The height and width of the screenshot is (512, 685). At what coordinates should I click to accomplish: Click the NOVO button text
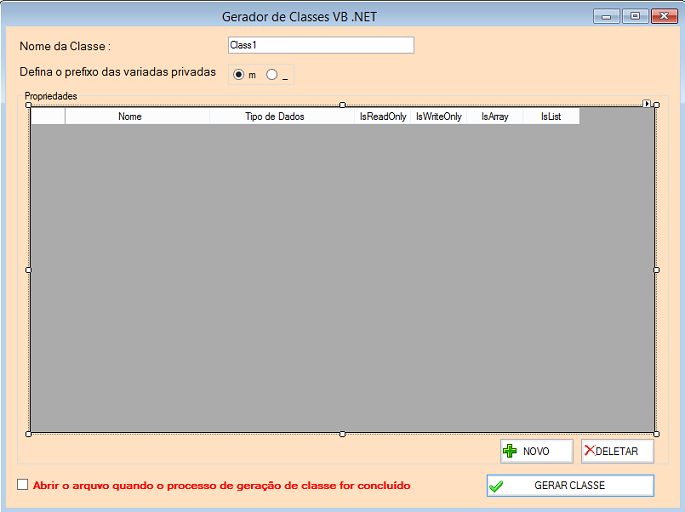coord(536,451)
